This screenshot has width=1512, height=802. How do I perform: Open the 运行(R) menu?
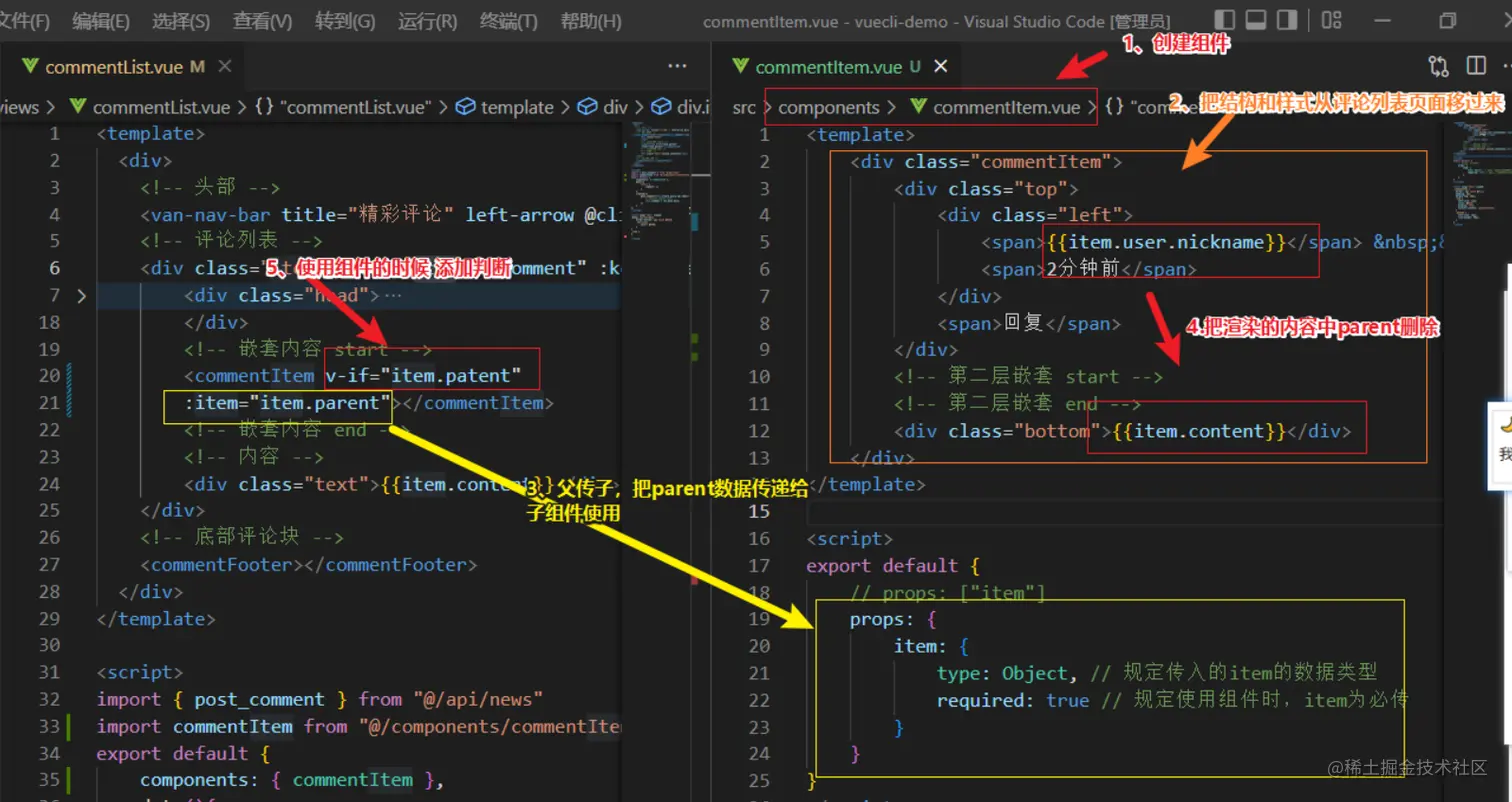[x=427, y=21]
